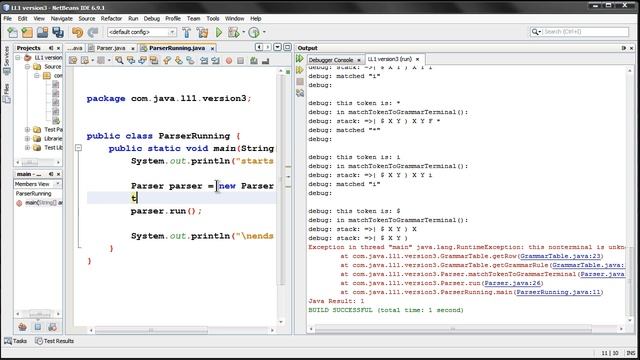Collapse the main method code fold
Screen dimensions: 640x360
point(78,148)
